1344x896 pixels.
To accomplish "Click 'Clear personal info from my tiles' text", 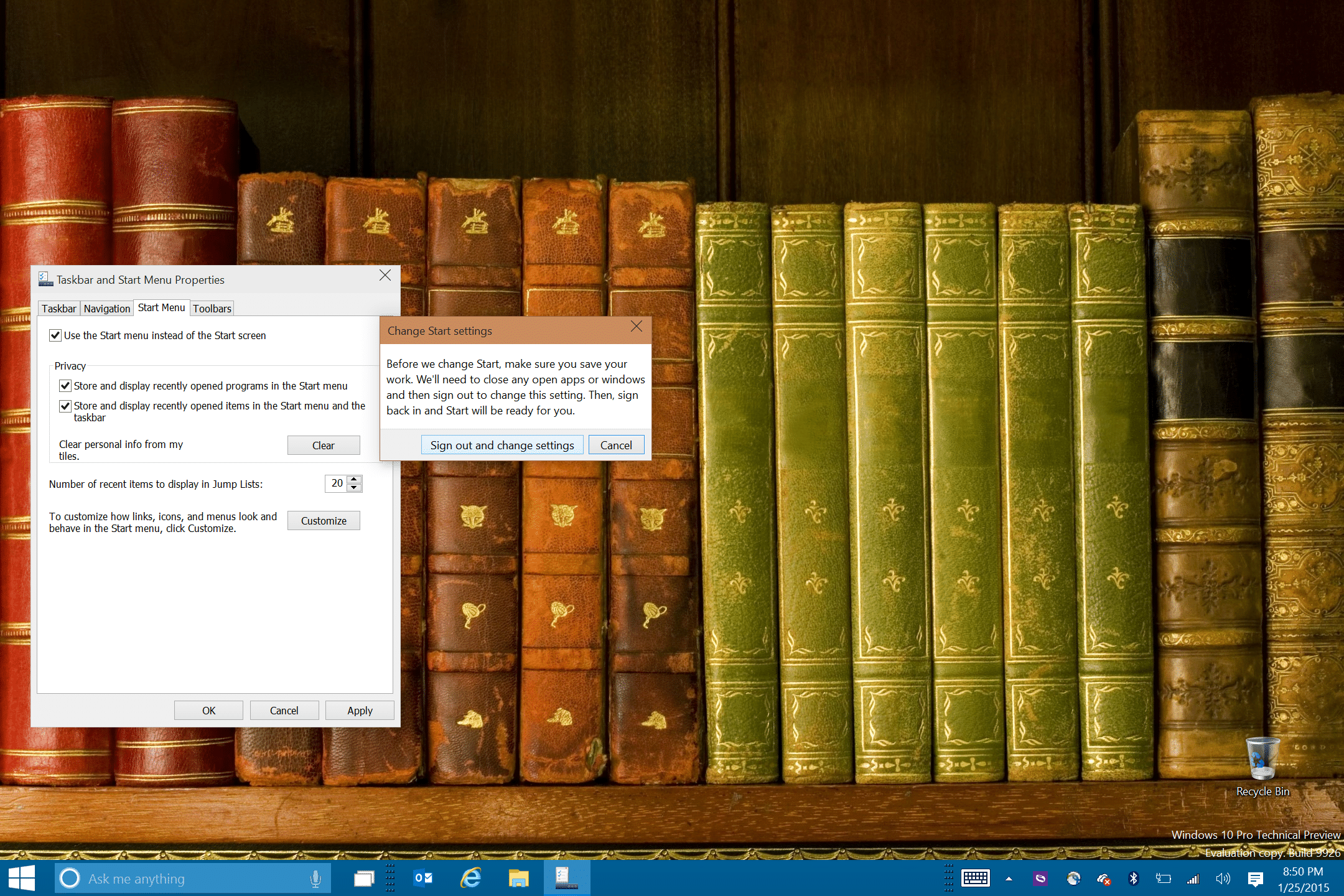I will [121, 450].
